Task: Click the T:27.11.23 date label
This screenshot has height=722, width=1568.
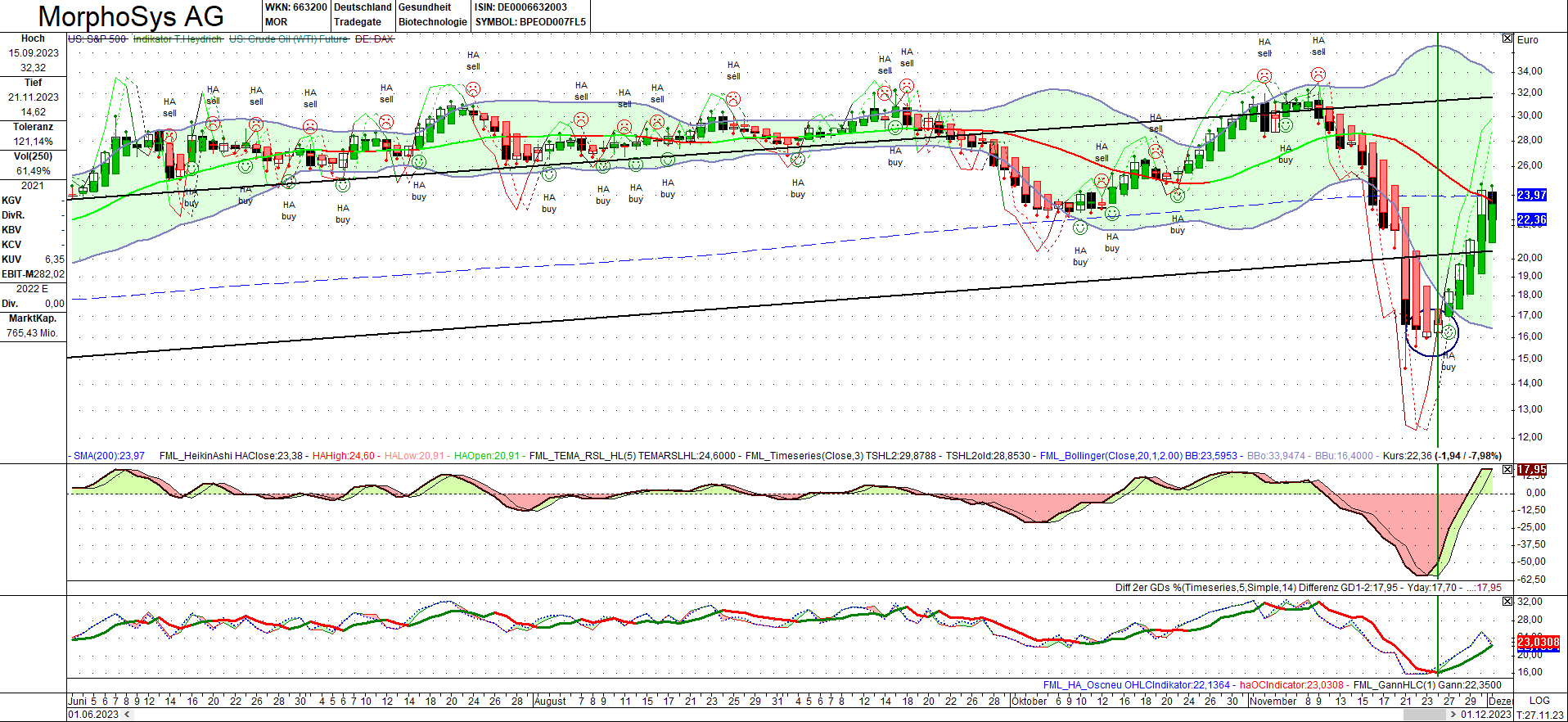Action: pyautogui.click(x=1539, y=715)
